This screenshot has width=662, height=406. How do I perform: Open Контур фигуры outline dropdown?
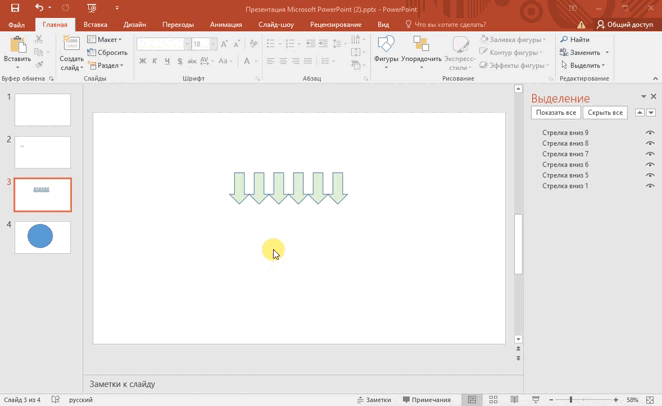click(511, 52)
